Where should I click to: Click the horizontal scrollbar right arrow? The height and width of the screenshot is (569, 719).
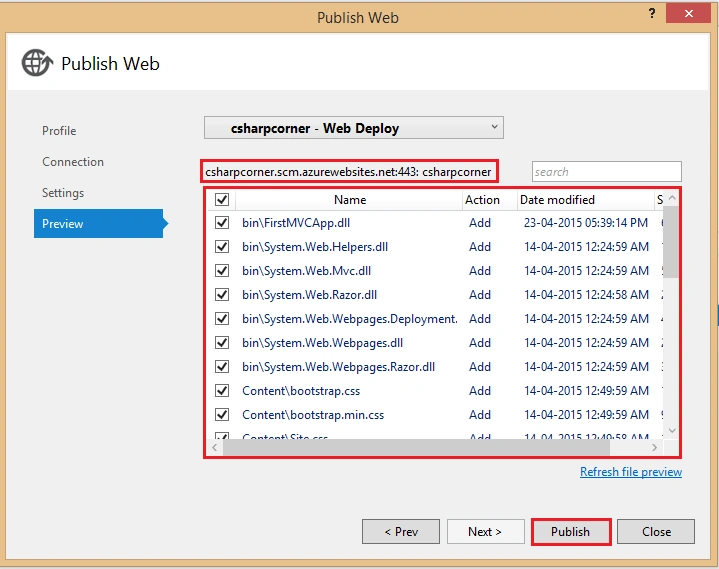(654, 447)
